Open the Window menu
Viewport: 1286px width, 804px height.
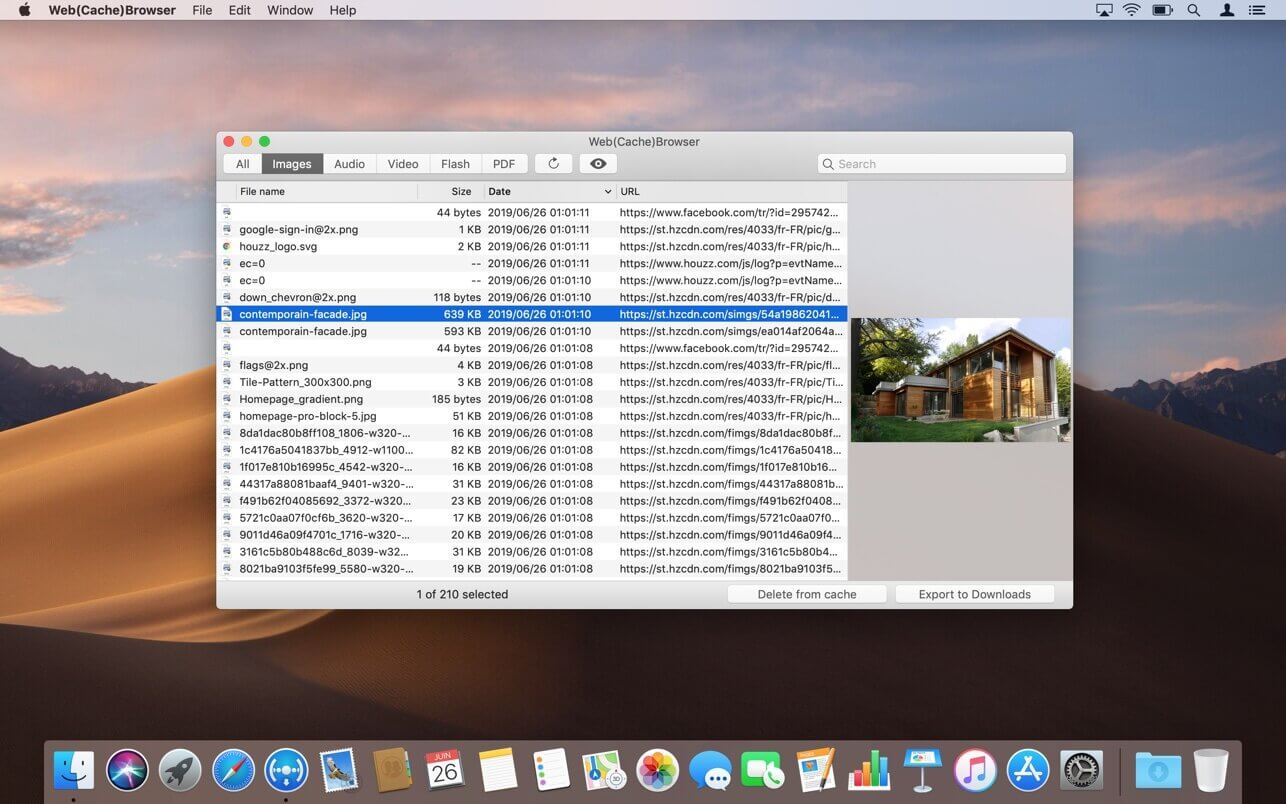click(x=290, y=10)
